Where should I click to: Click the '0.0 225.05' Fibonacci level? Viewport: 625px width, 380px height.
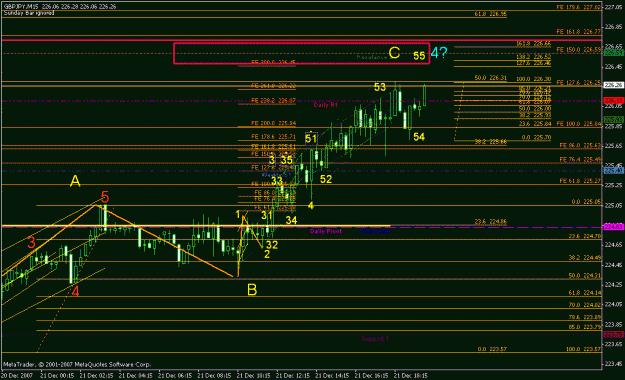(586, 202)
